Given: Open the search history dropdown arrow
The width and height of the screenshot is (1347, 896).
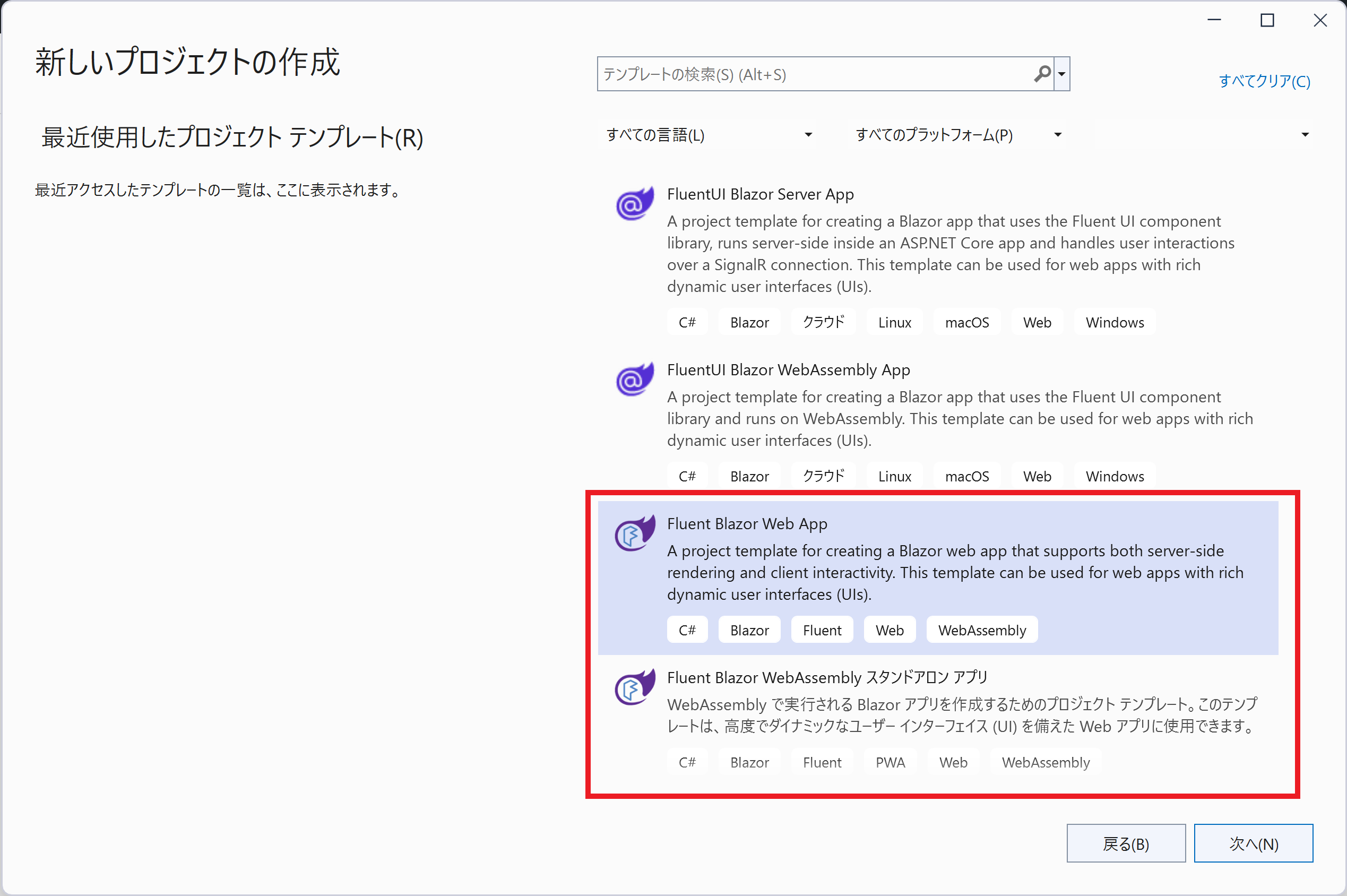Looking at the screenshot, I should click(x=1061, y=74).
